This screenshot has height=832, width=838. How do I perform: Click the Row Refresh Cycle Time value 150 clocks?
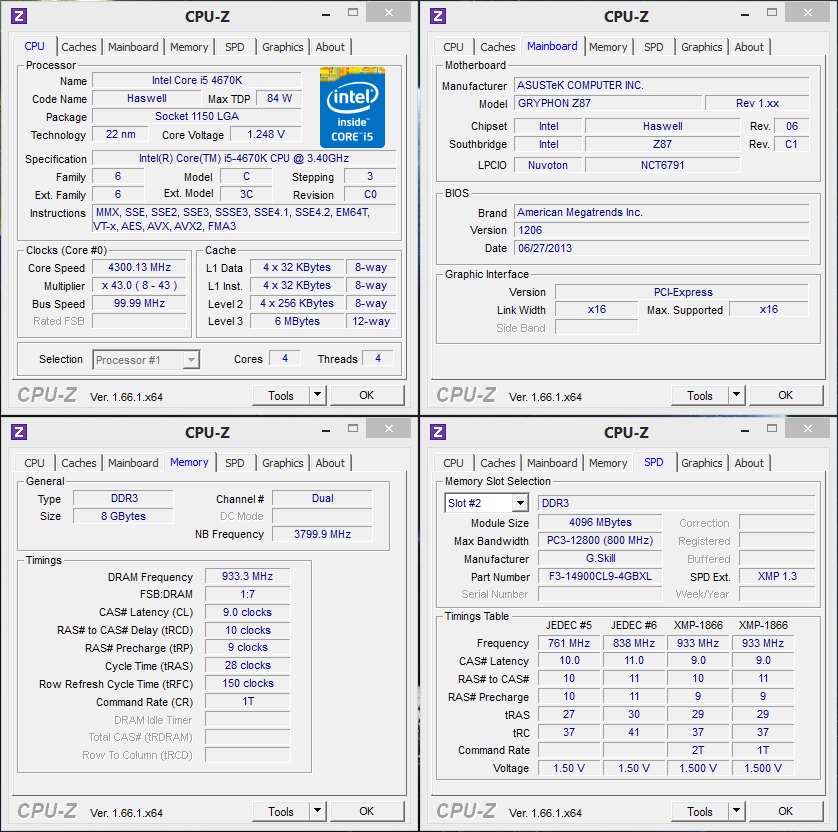[x=247, y=683]
